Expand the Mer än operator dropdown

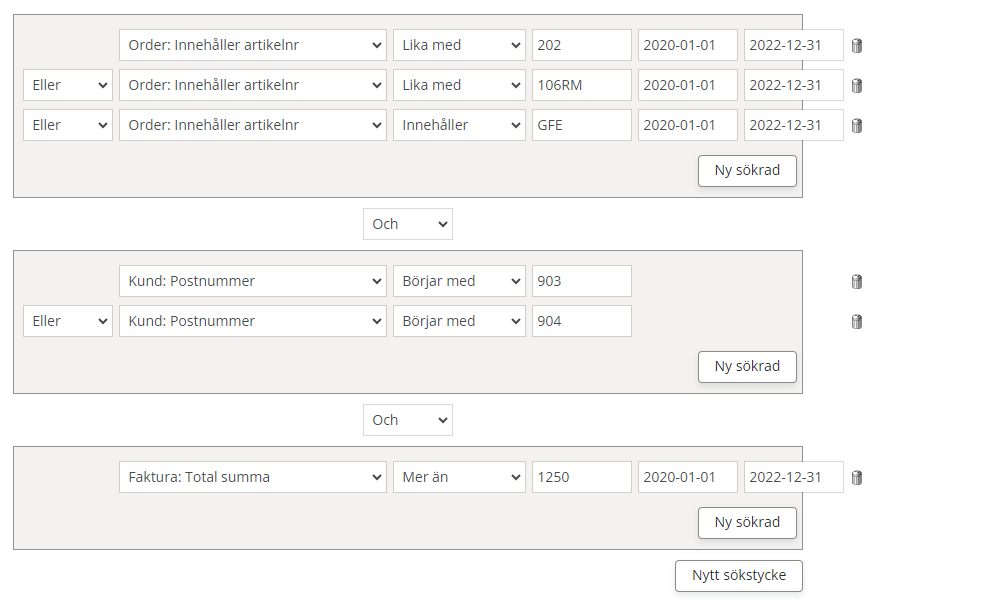[459, 477]
